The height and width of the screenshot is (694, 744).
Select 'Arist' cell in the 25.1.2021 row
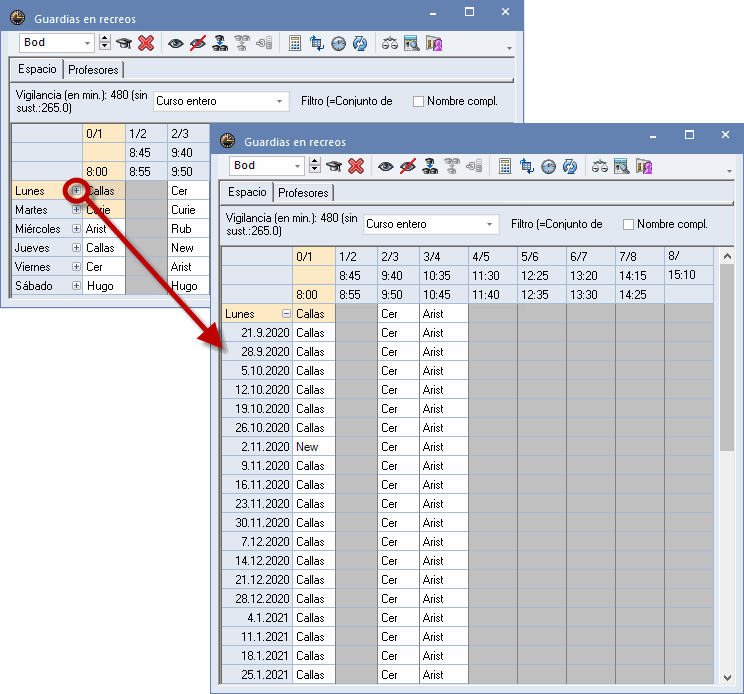pos(444,675)
